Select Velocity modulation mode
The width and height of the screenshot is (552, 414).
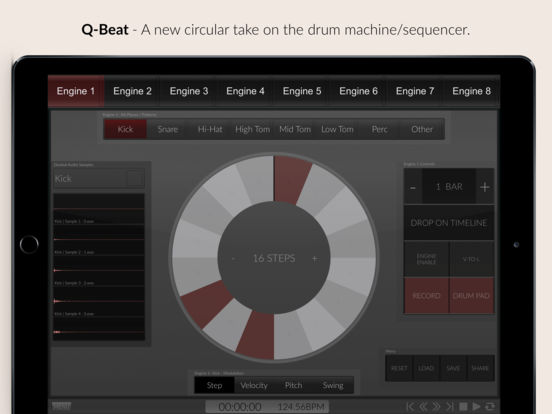click(254, 385)
